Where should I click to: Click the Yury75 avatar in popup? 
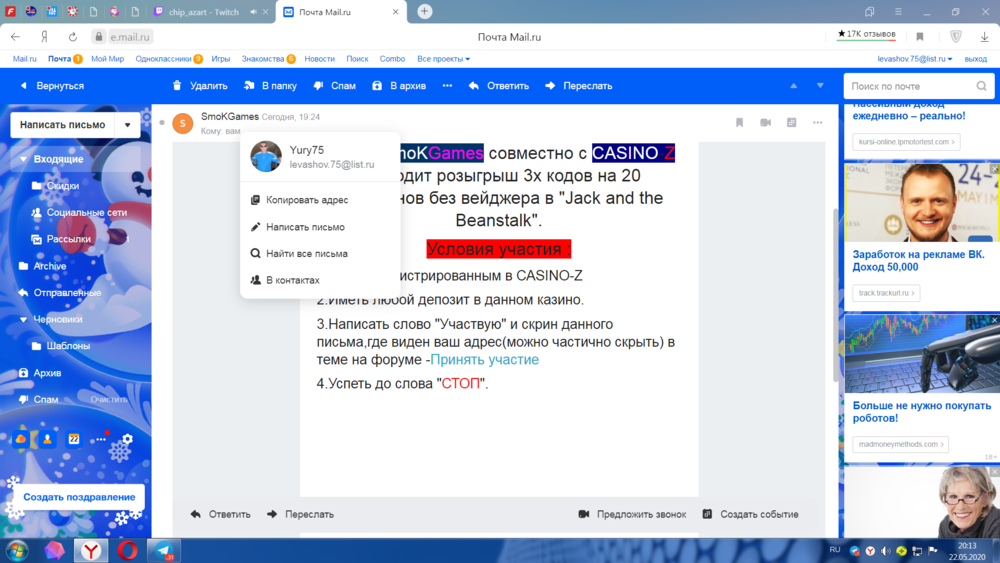[x=266, y=156]
